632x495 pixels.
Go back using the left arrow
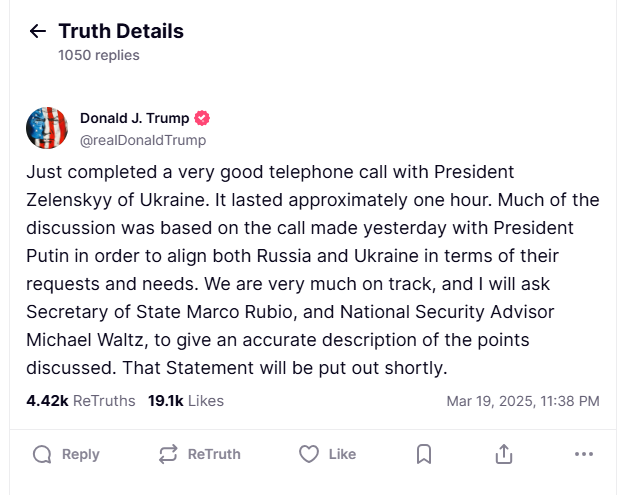38,31
